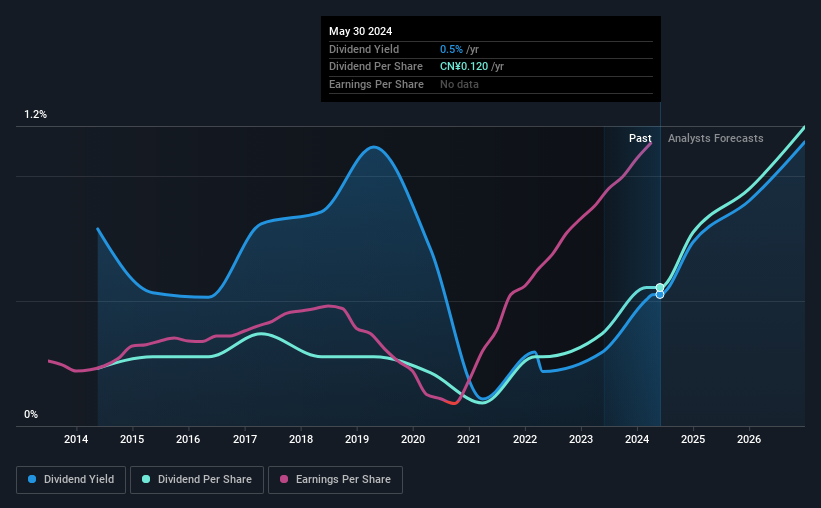
Task: Select the Past label on the chart
Action: (640, 138)
